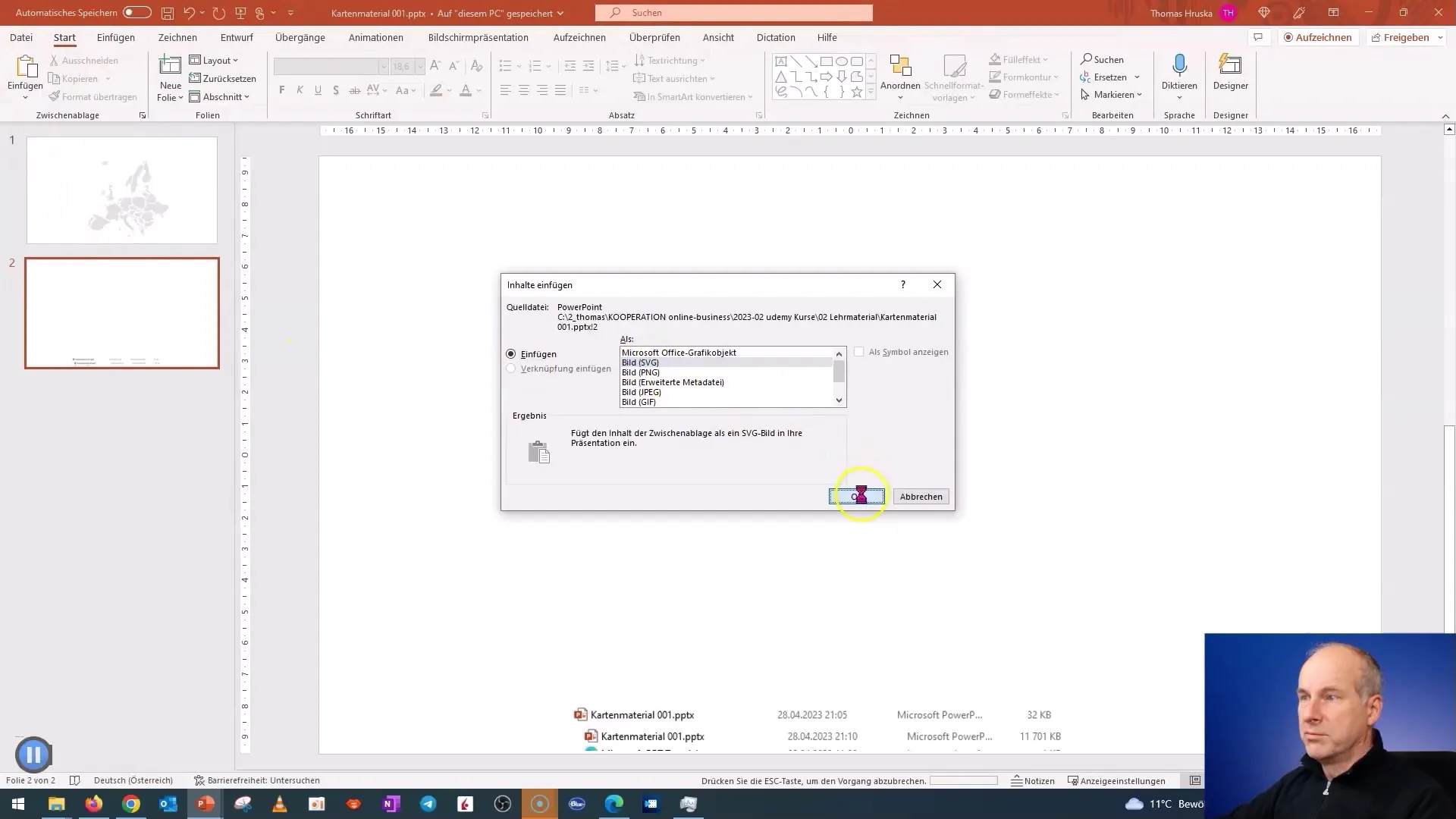Open the Markieren dropdown

1112,95
